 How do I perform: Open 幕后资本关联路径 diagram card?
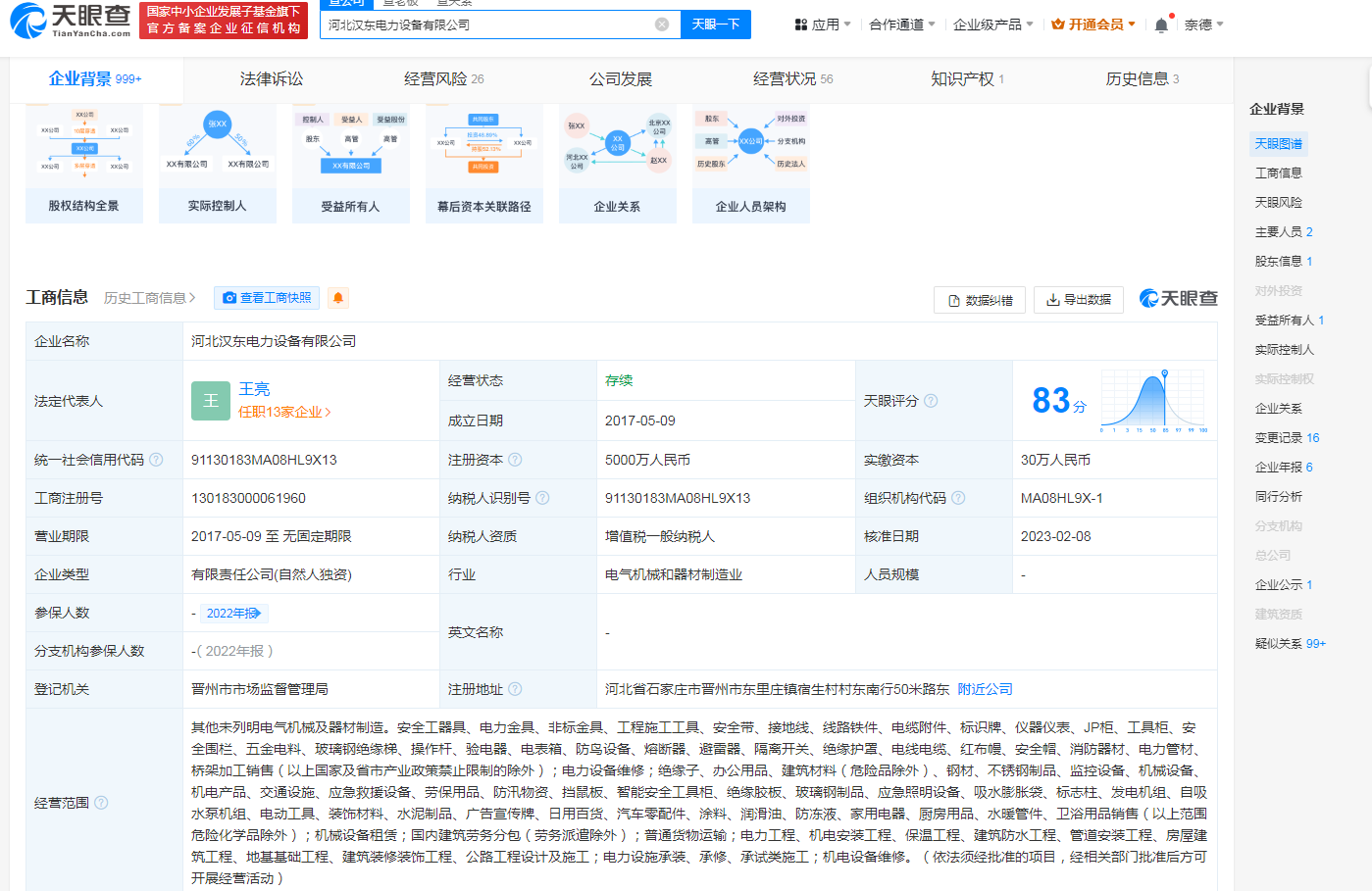coord(484,164)
